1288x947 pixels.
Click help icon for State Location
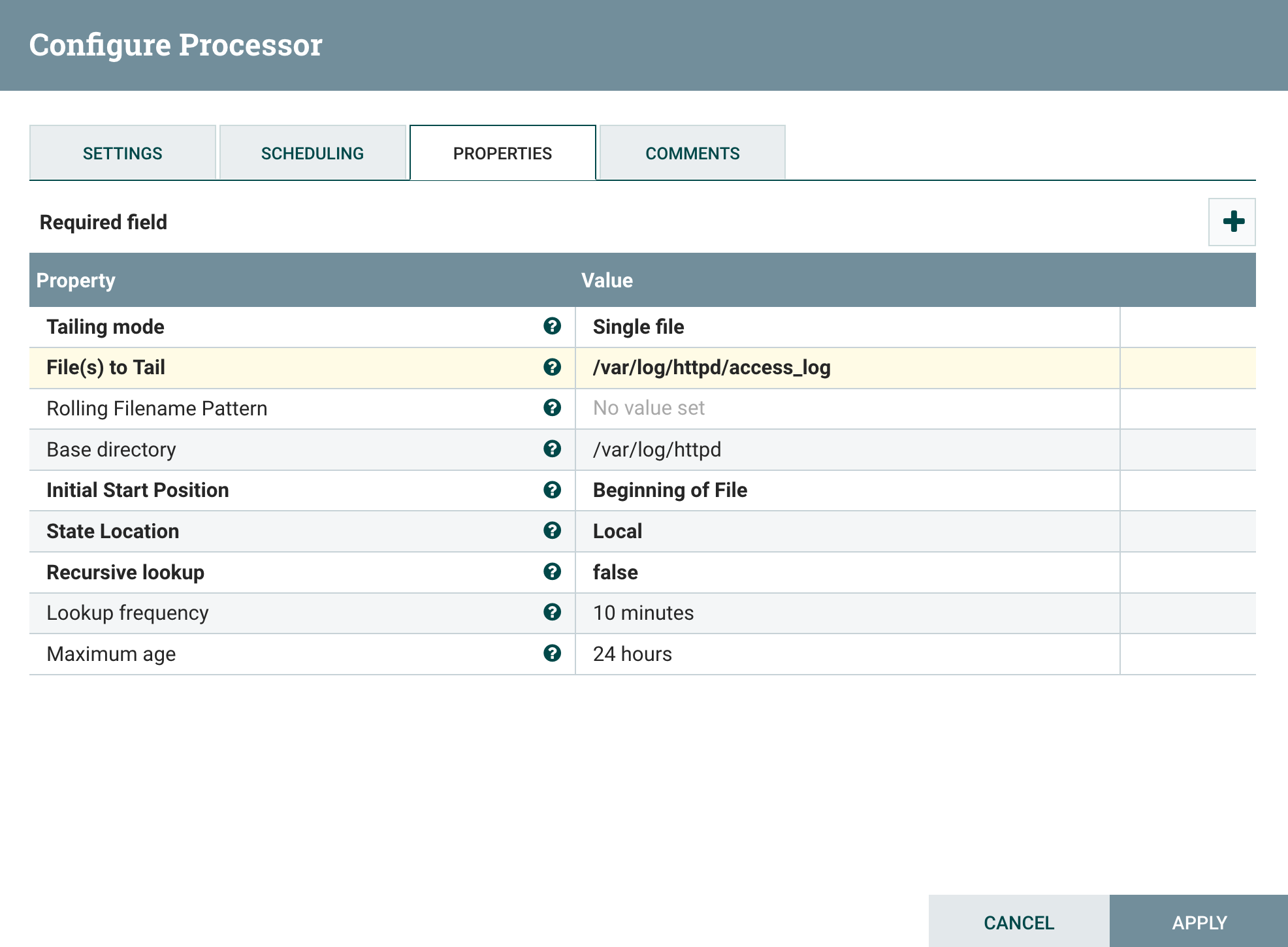(x=552, y=530)
